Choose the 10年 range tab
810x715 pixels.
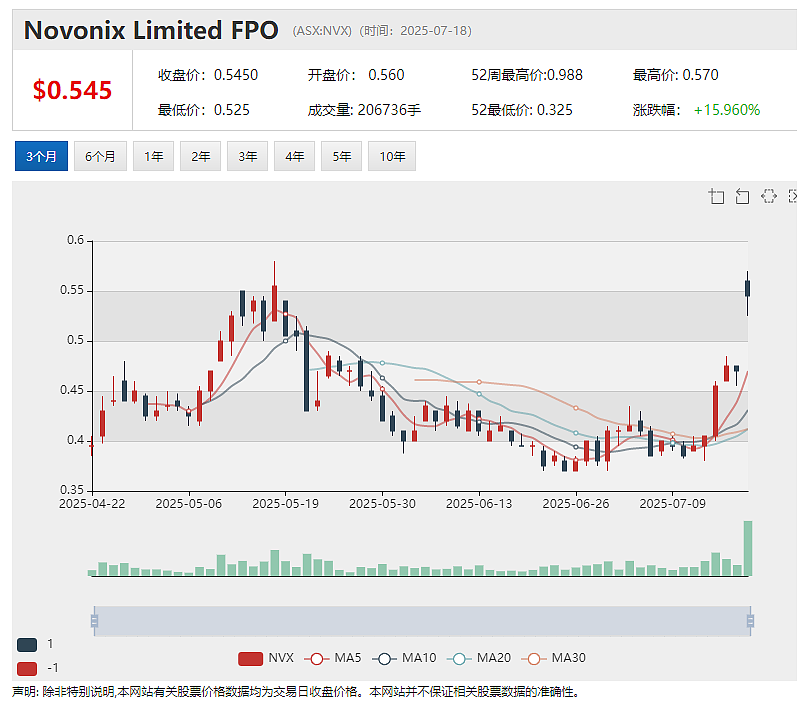click(392, 156)
